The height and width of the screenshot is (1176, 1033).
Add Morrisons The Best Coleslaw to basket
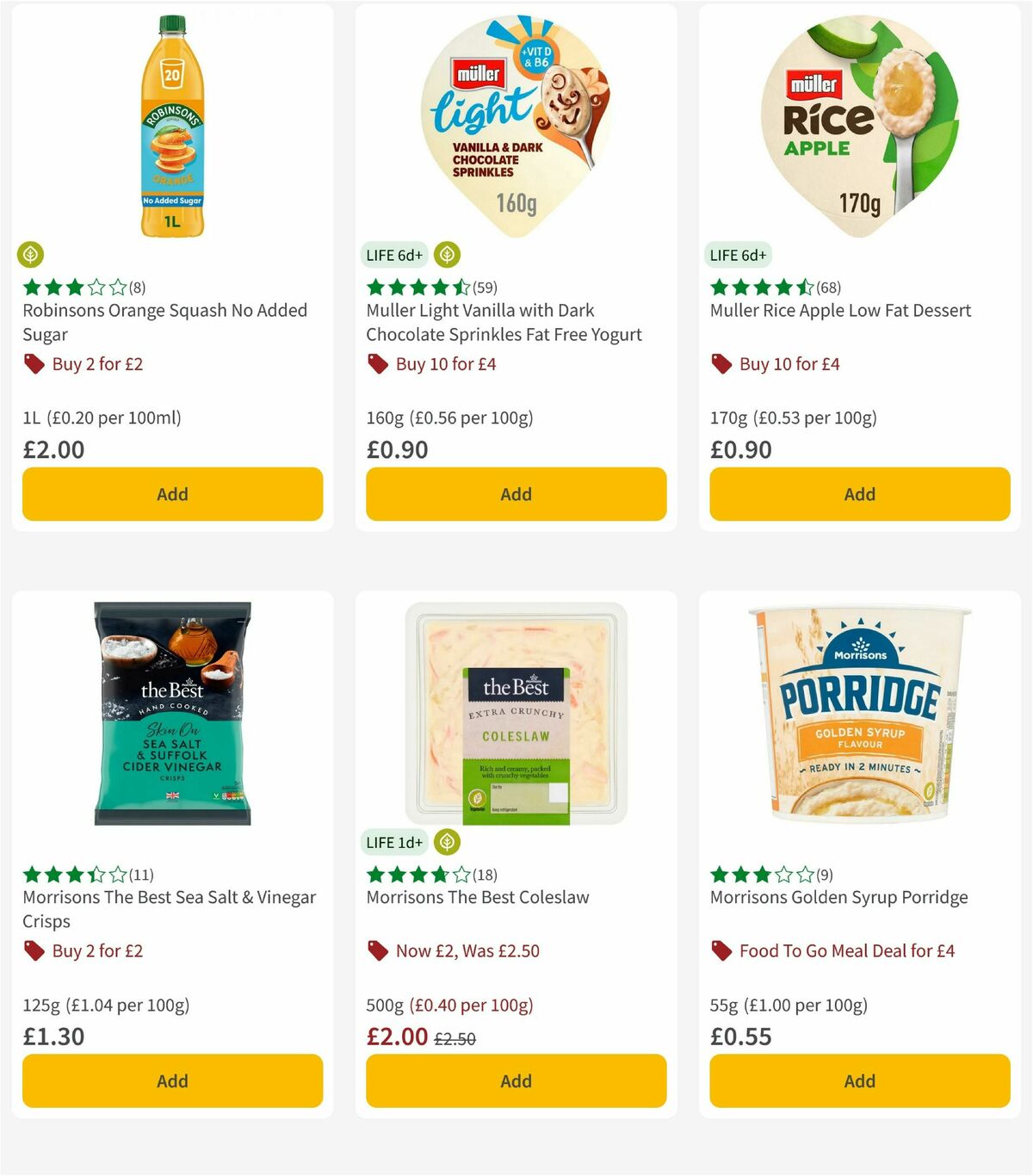click(x=516, y=1080)
